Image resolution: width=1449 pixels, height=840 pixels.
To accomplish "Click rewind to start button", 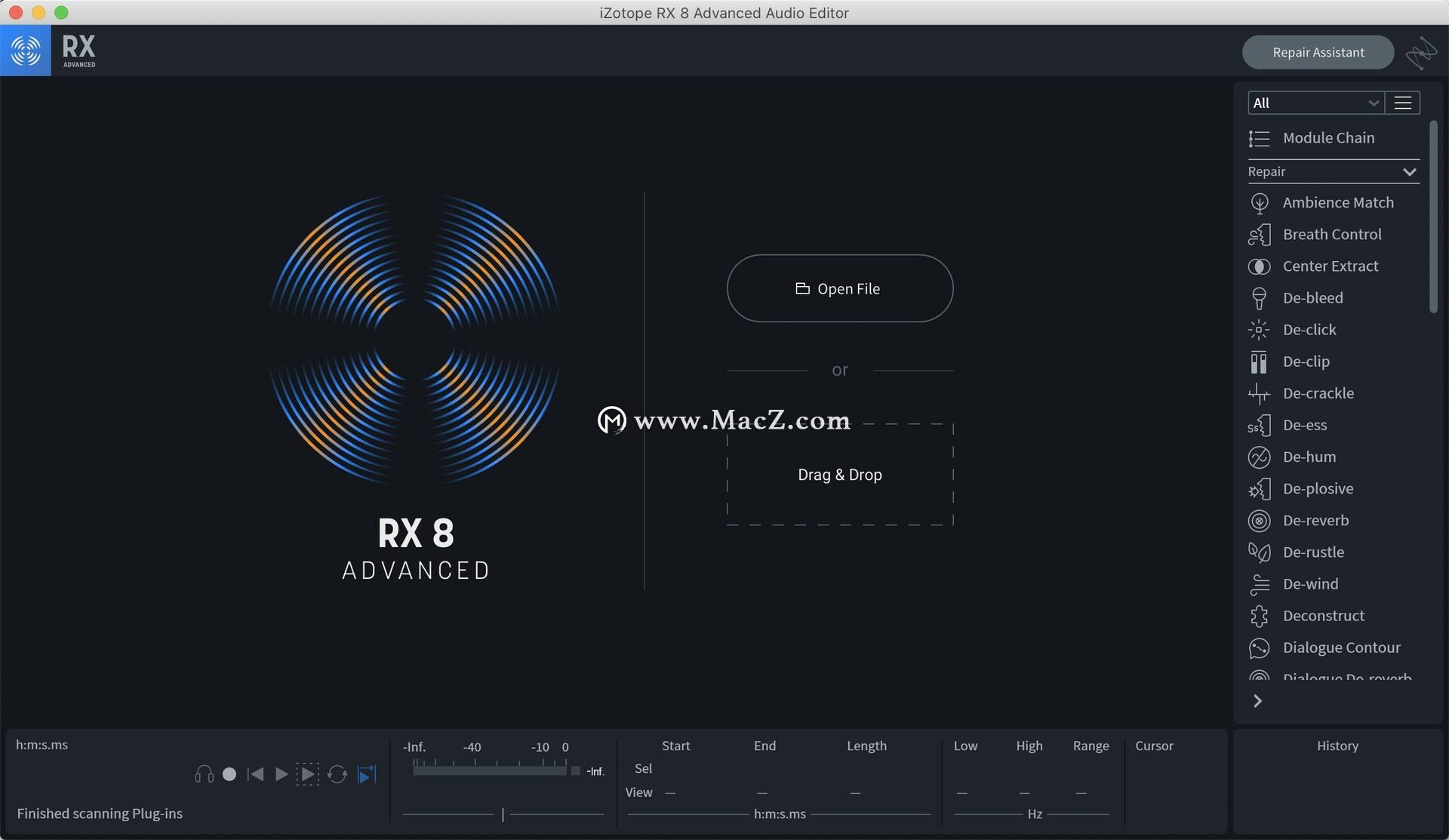I will point(255,774).
